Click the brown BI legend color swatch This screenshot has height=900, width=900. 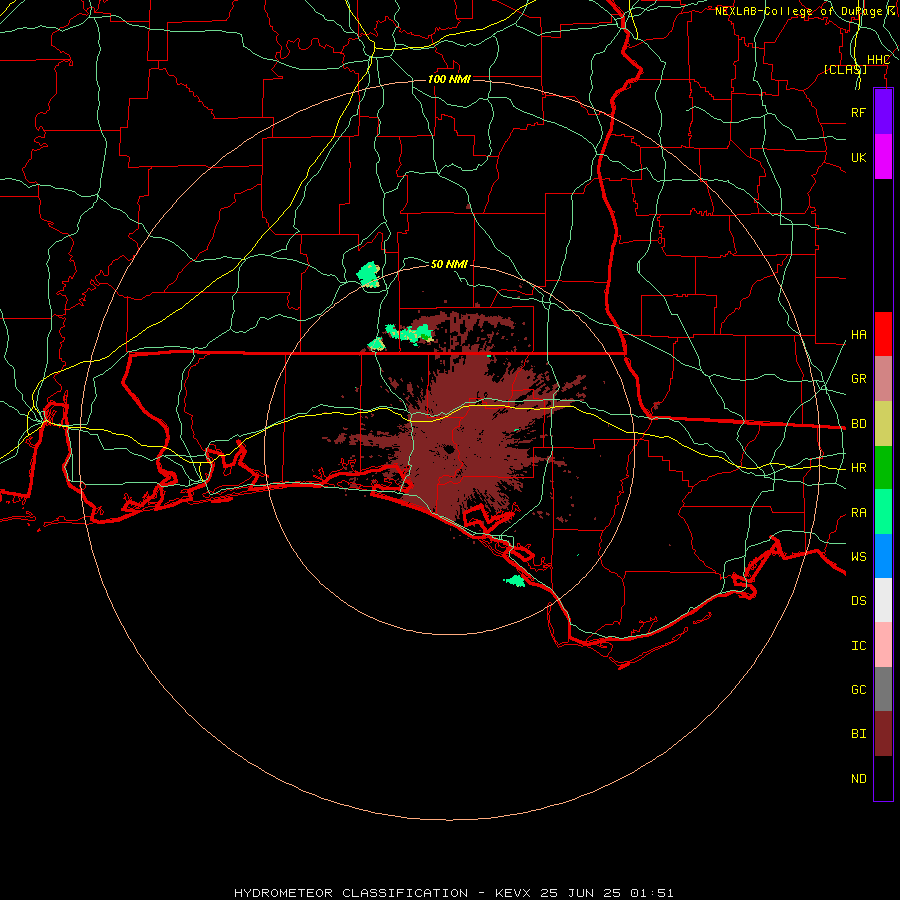[x=883, y=734]
